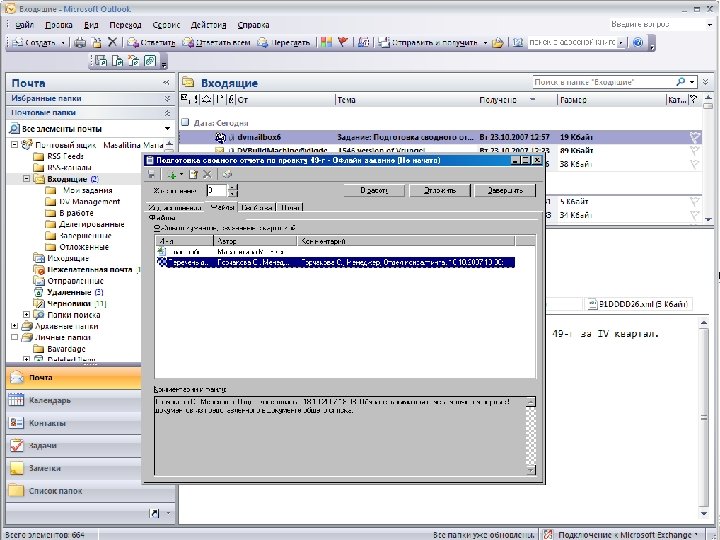Screen dimensions: 720x540
Task: Open the Контакты navigation button
Action: pos(73,423)
